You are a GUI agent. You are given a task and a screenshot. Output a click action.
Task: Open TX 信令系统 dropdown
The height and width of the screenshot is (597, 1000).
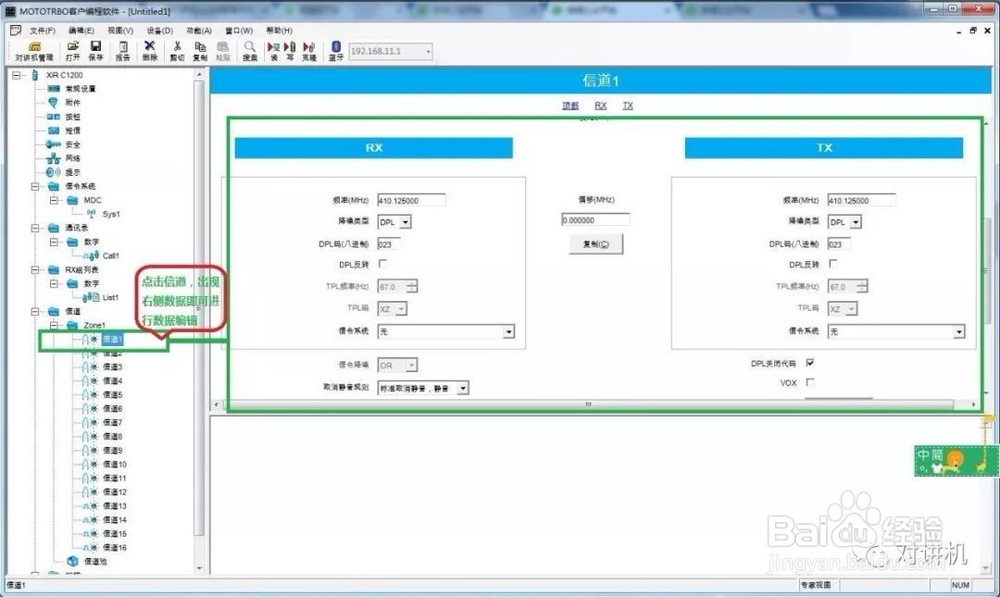[x=959, y=332]
